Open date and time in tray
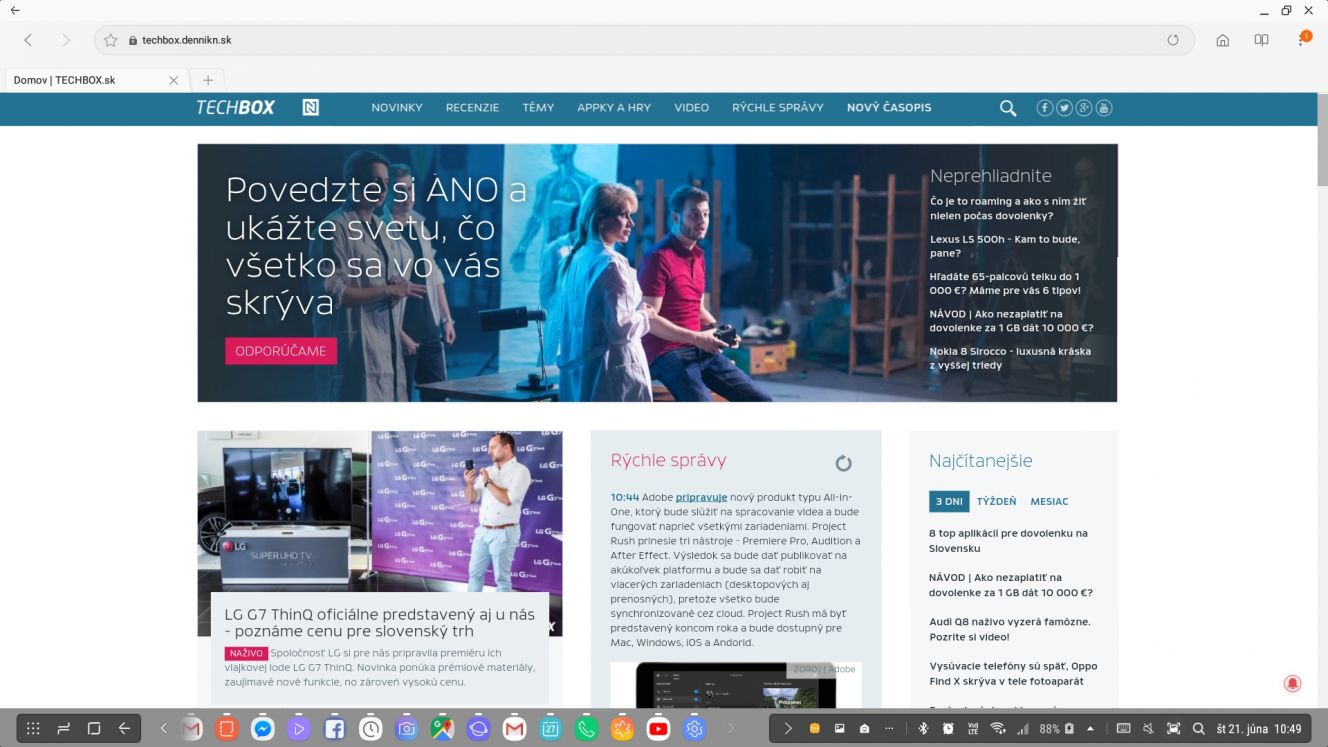The image size is (1328, 747). click(x=1260, y=729)
